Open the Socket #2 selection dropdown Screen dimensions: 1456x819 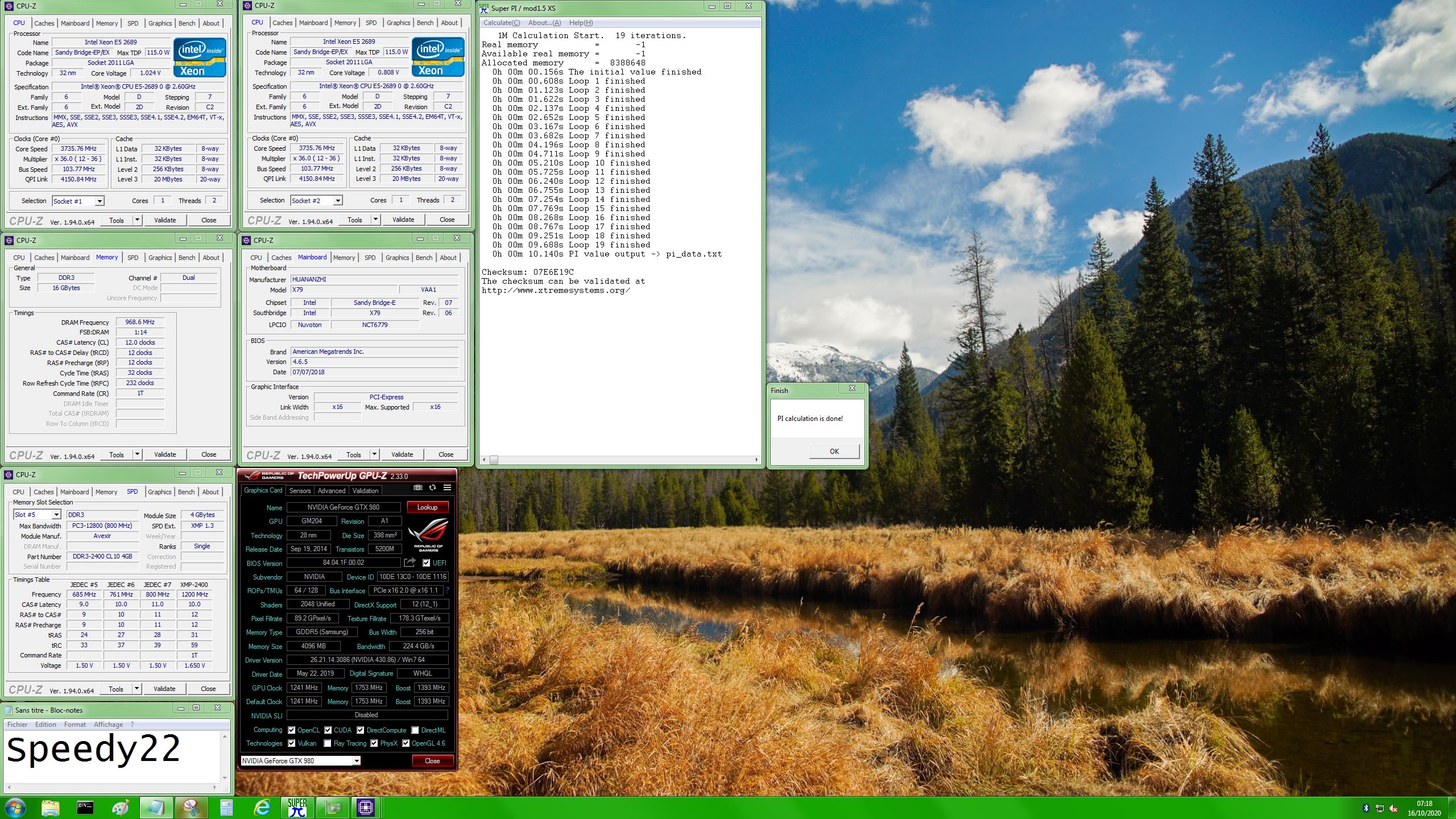tap(316, 200)
